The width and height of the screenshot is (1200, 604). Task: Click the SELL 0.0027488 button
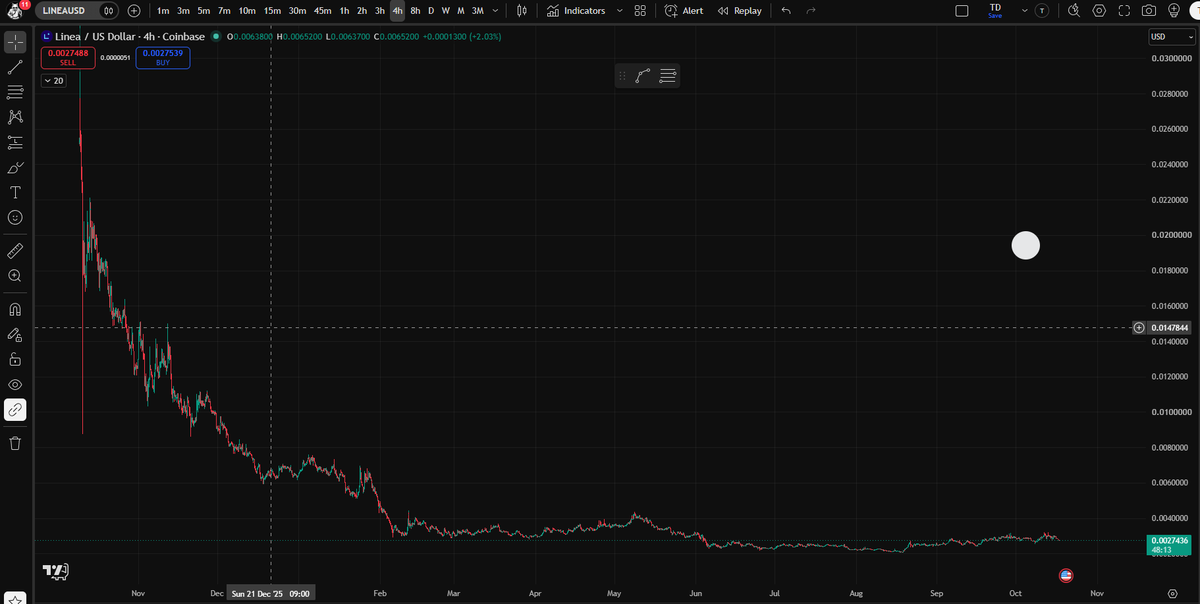pos(68,57)
